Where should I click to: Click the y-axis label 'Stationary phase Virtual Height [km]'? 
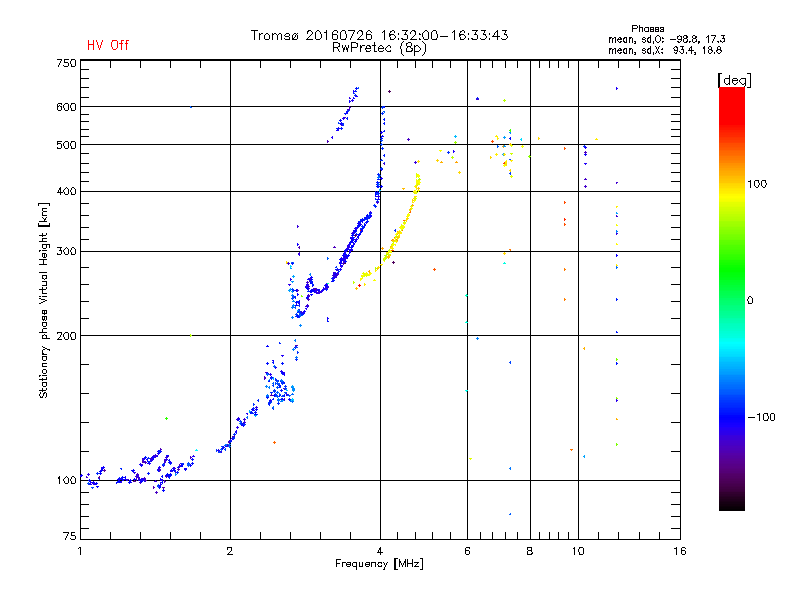pos(43,300)
